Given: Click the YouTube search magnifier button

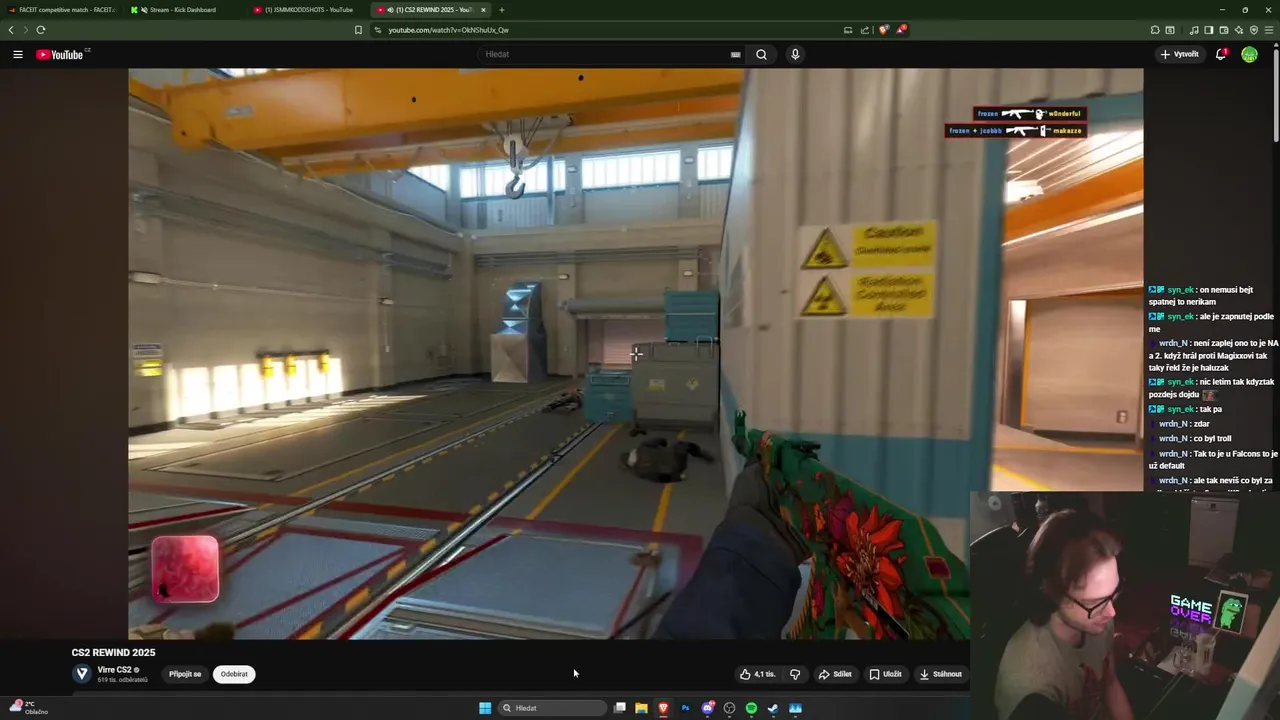Looking at the screenshot, I should coord(761,54).
